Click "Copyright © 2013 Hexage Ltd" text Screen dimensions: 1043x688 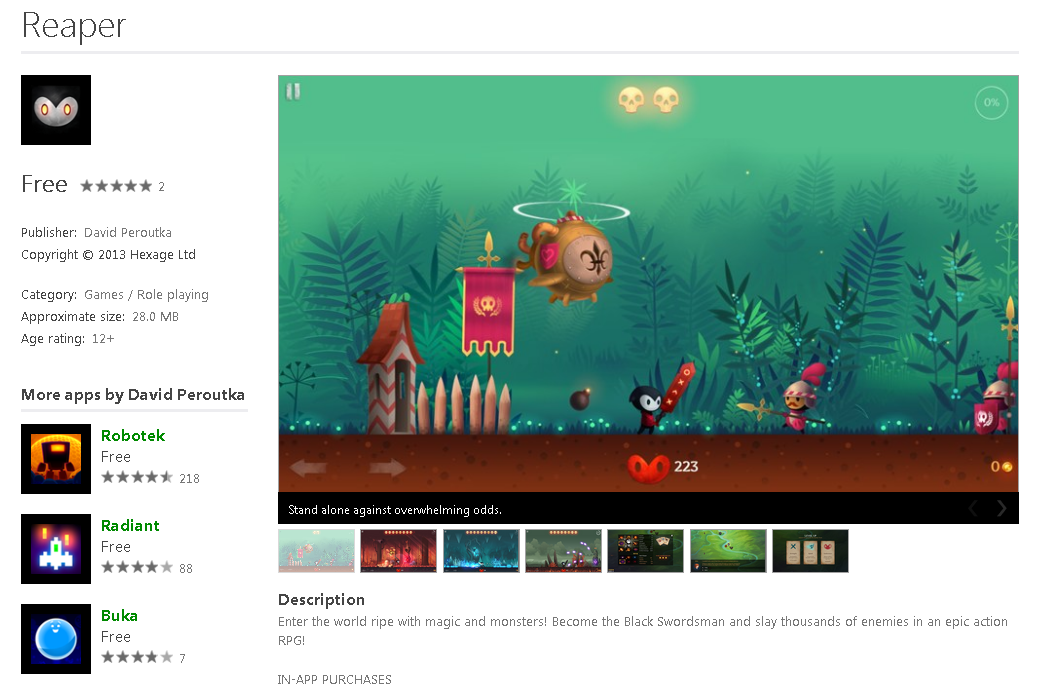108,255
